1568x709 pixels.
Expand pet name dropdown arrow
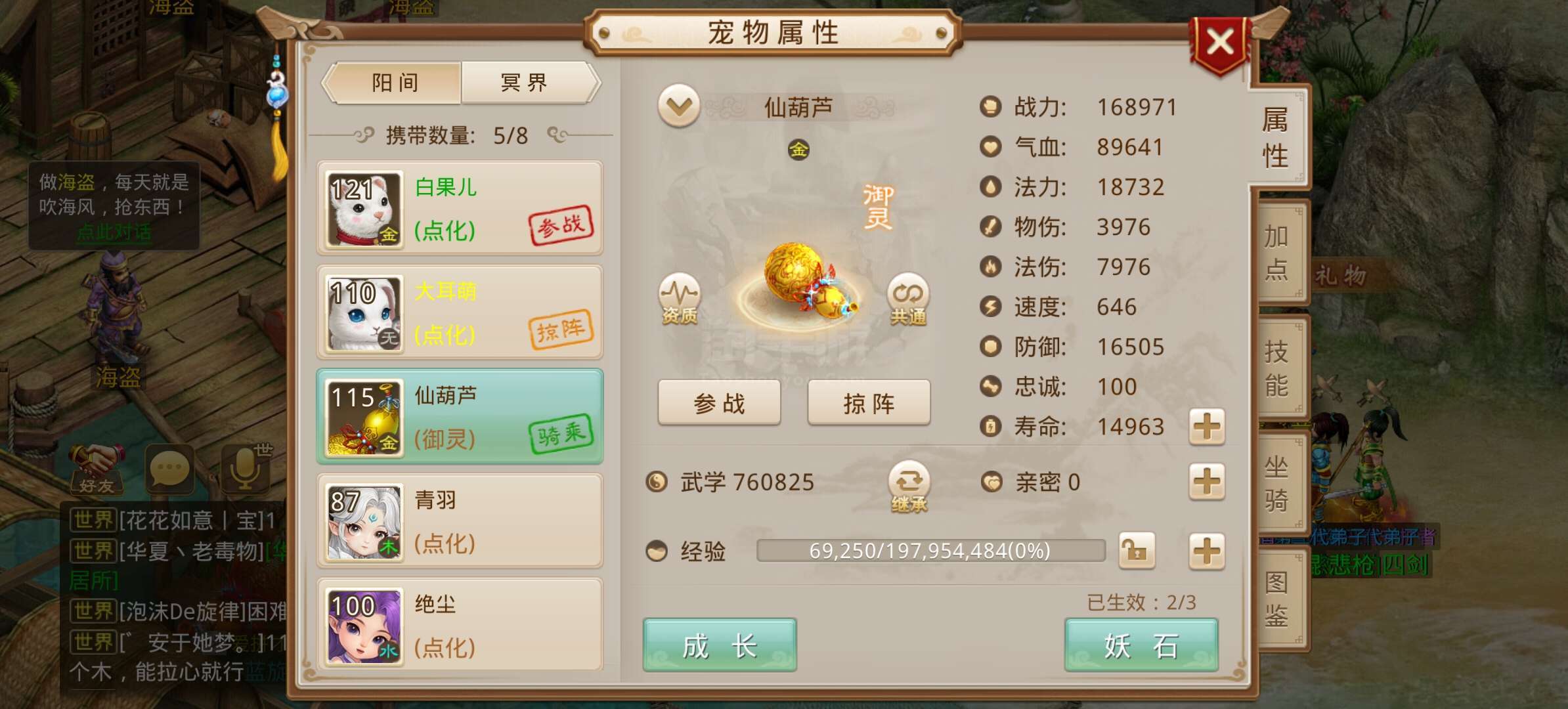(679, 105)
